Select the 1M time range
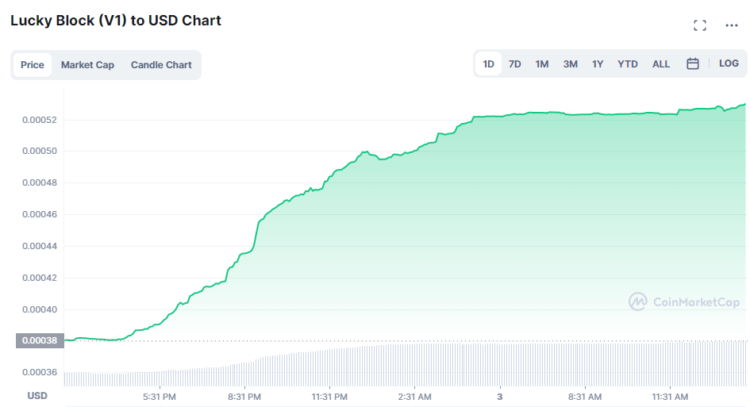The height and width of the screenshot is (407, 750). coord(542,64)
